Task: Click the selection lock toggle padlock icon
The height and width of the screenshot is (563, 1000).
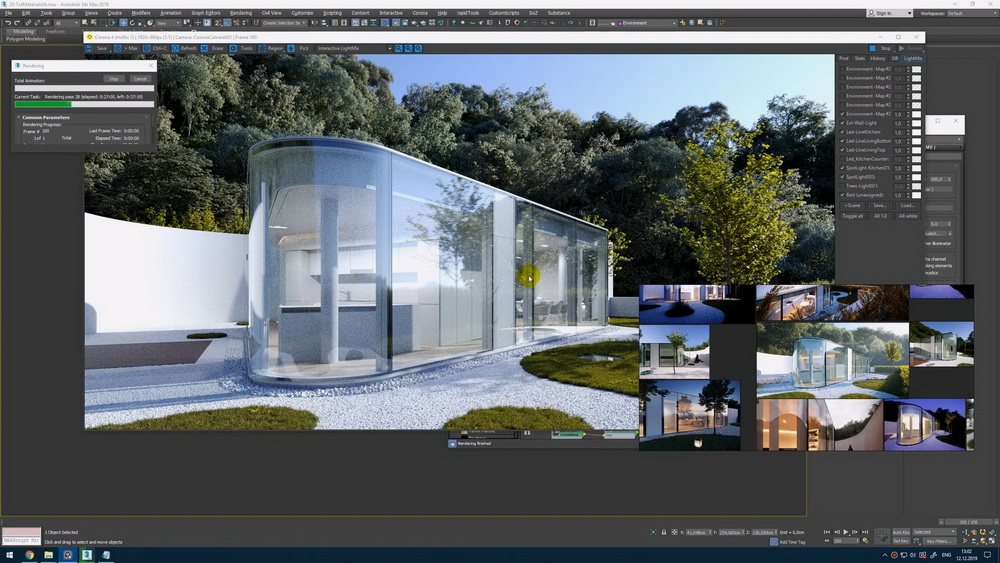Action: pyautogui.click(x=664, y=532)
